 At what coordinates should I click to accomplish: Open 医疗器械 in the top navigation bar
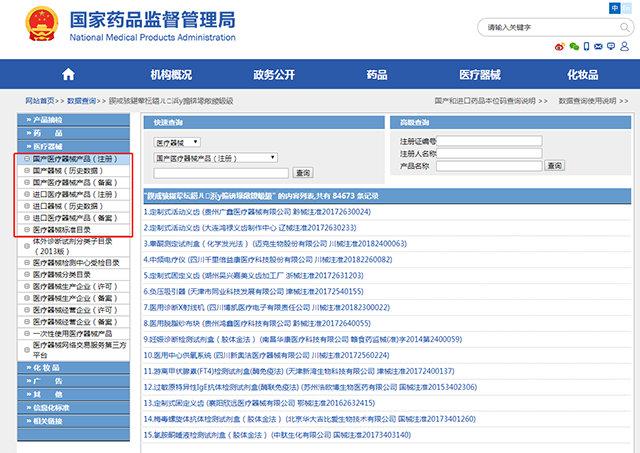coord(480,75)
